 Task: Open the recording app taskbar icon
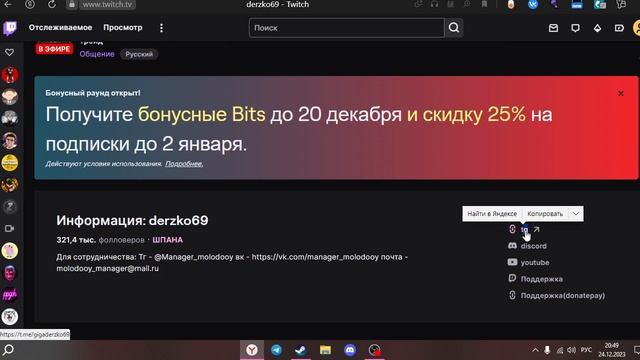(x=374, y=350)
